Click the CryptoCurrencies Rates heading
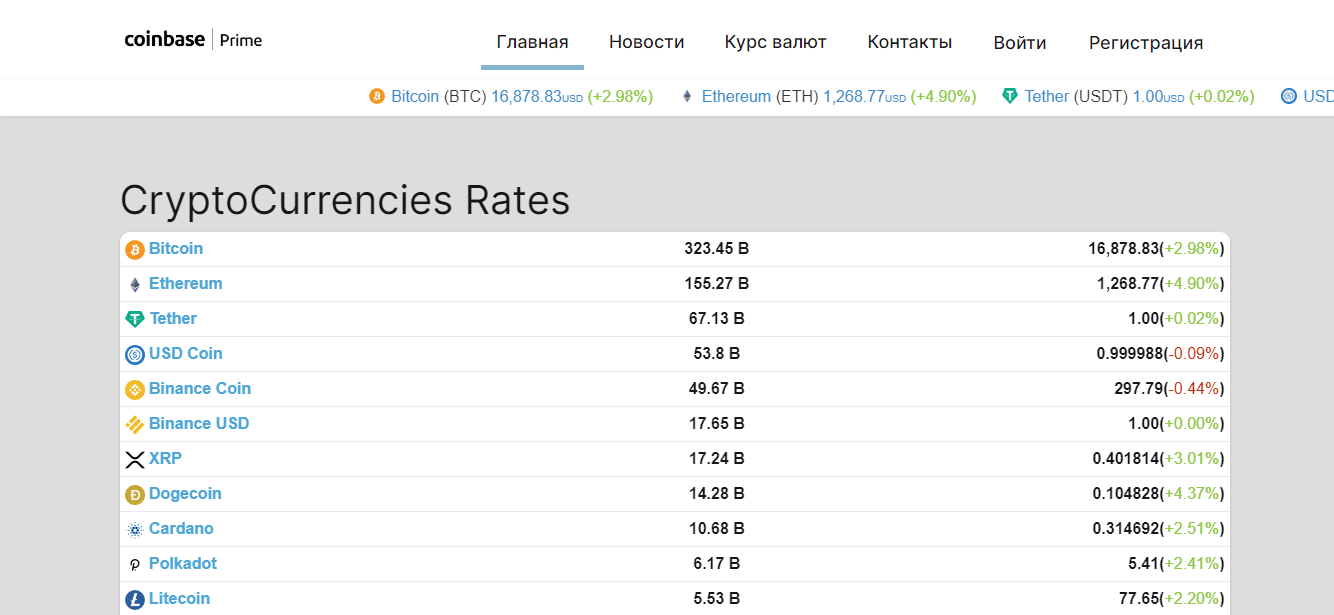The height and width of the screenshot is (615, 1334). click(345, 200)
